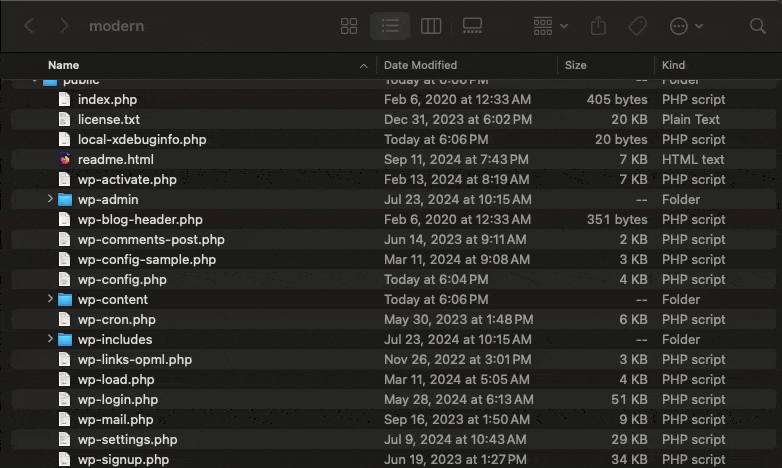Select wp-comments-post.php file name
Image resolution: width=782 pixels, height=468 pixels.
(151, 239)
